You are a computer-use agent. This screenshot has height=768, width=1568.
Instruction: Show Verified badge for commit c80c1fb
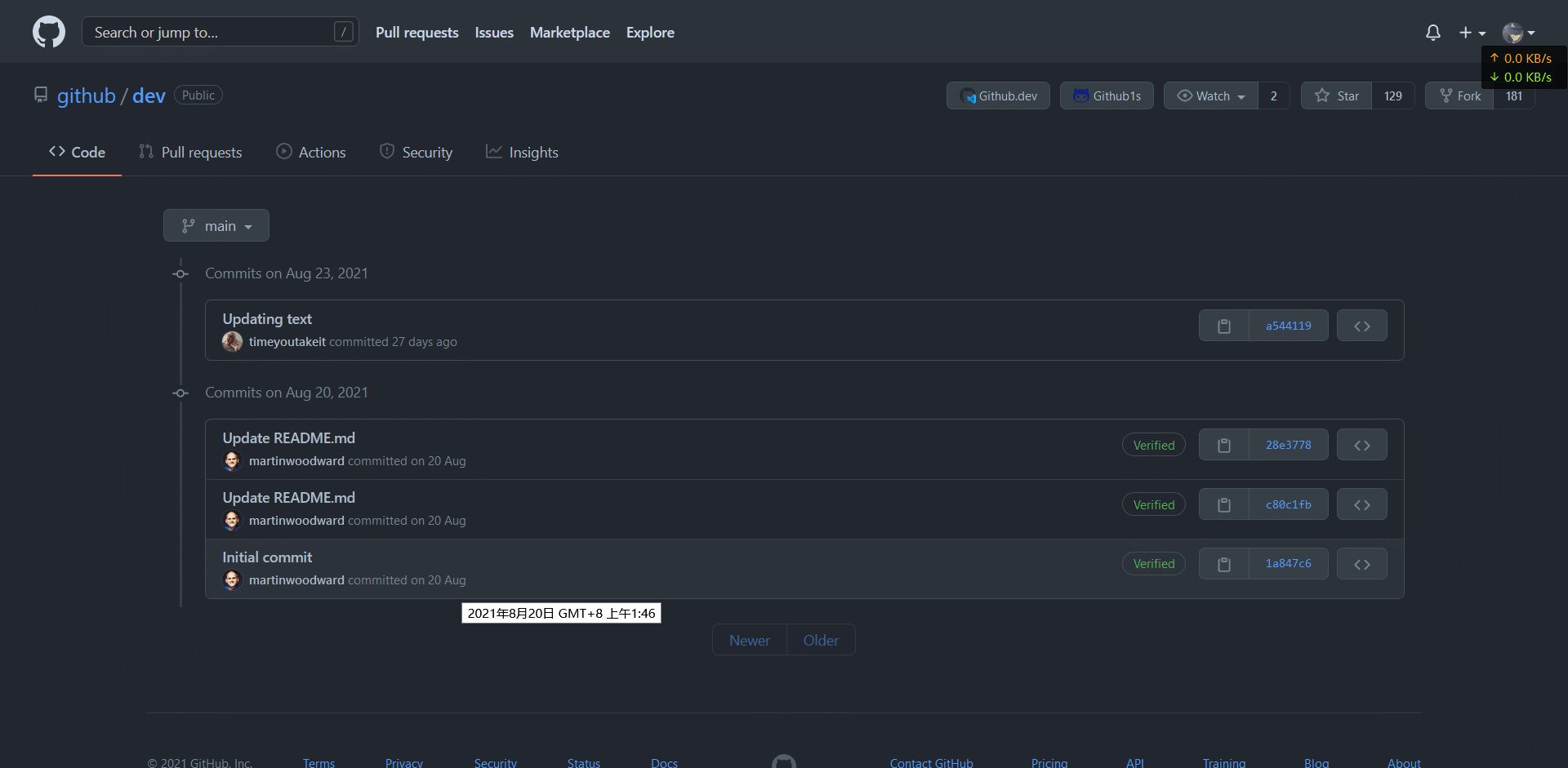1153,504
